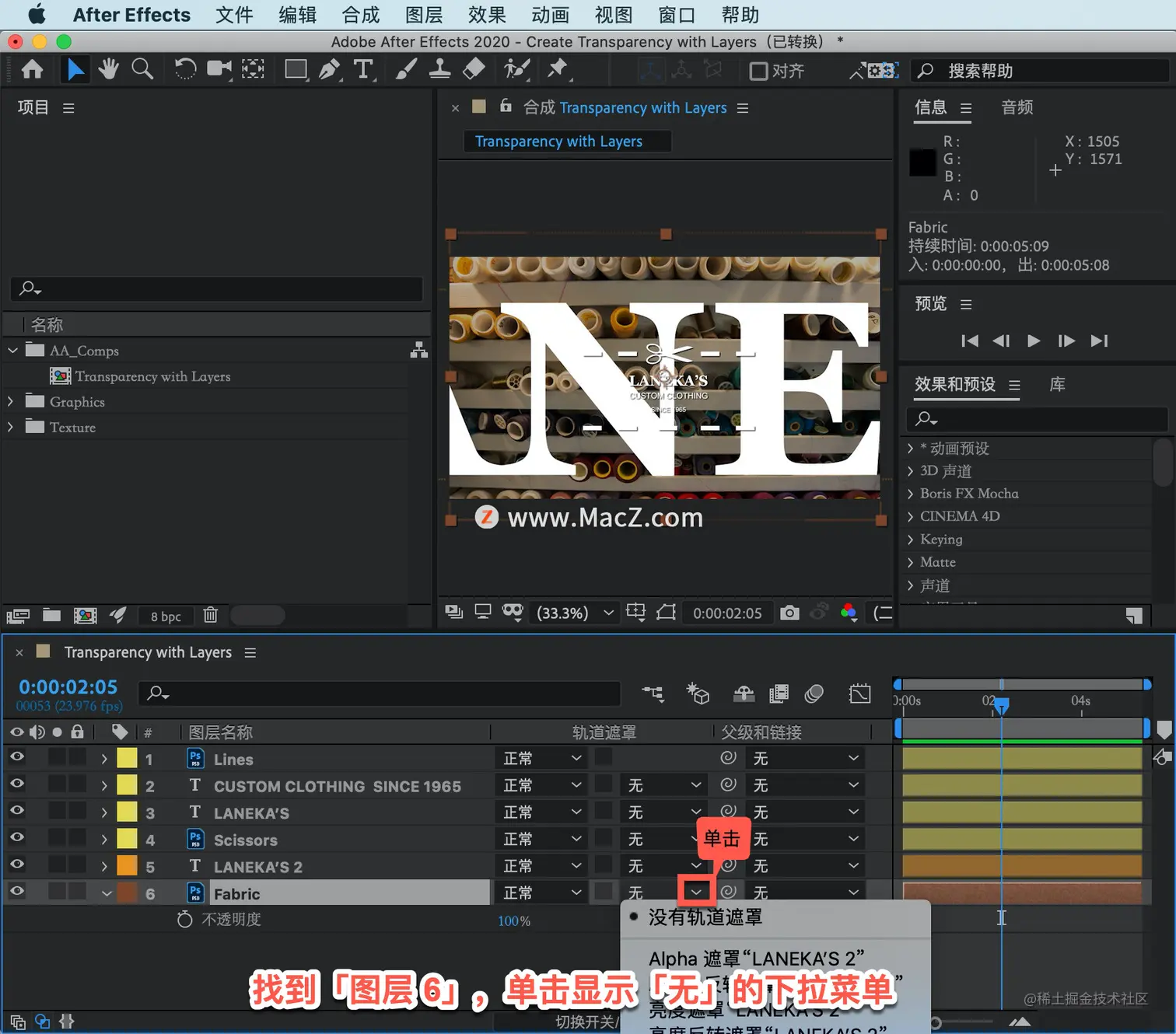1176x1034 pixels.
Task: Toggle the opacity 不透明度 stopwatch
Action: [184, 919]
